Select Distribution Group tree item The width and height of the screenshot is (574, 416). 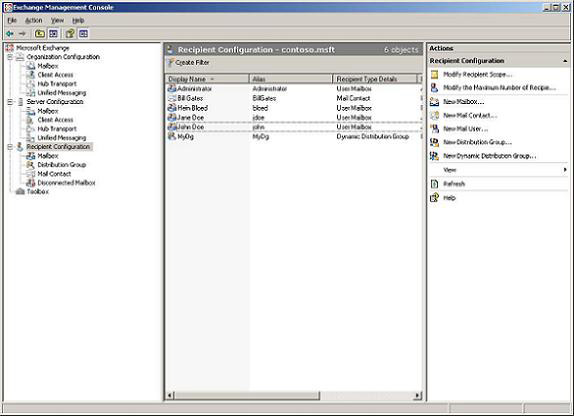pos(62,165)
